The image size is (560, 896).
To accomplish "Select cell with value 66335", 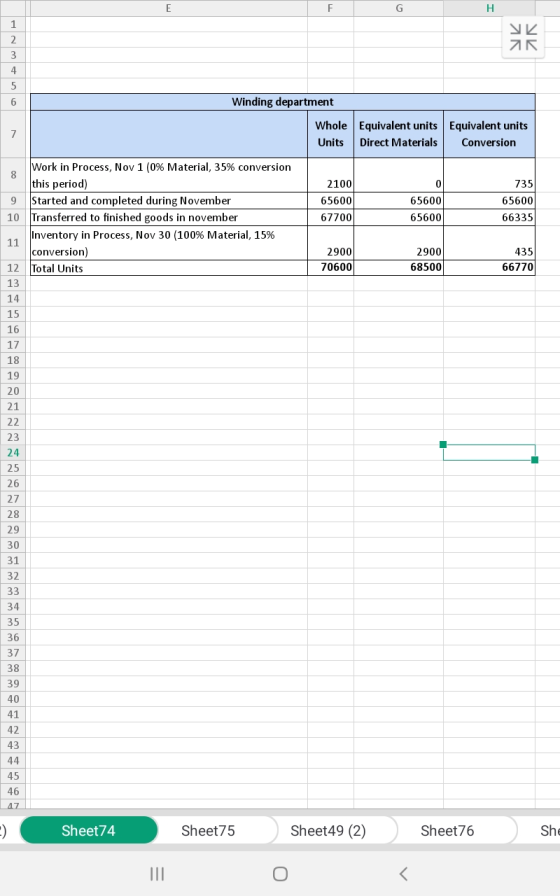I will [x=489, y=217].
